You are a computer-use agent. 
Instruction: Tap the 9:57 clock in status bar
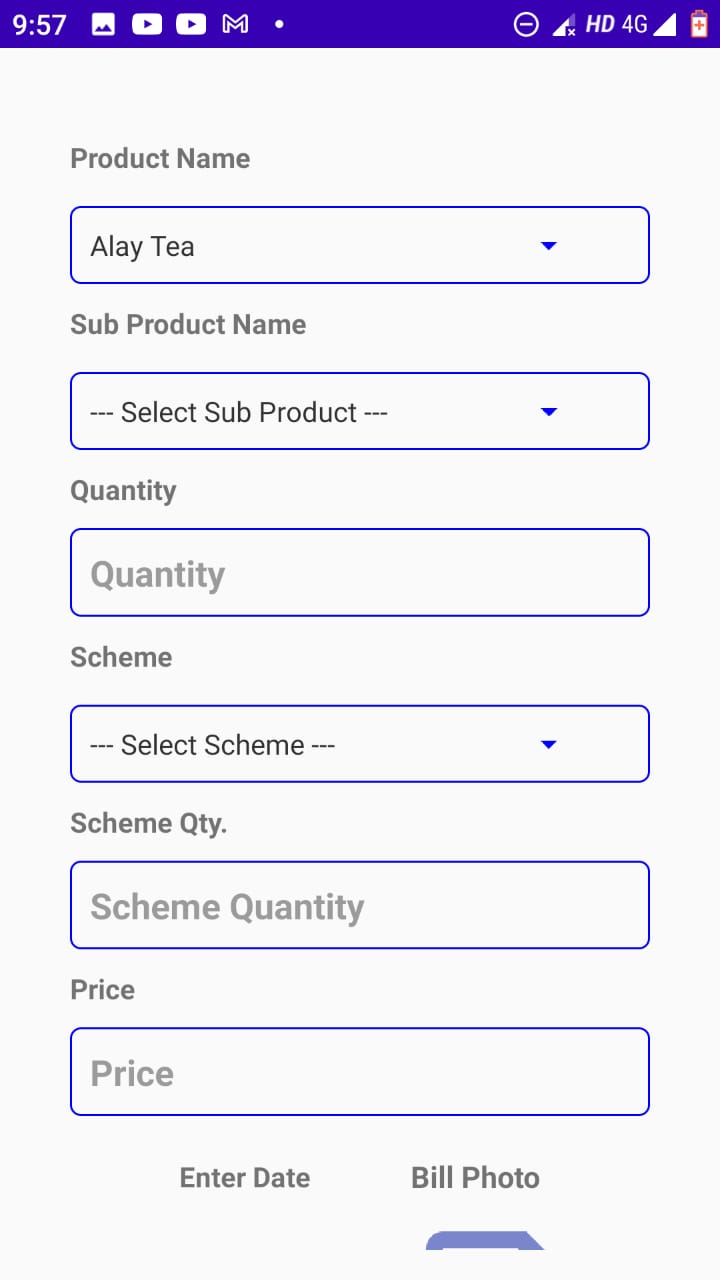point(40,24)
